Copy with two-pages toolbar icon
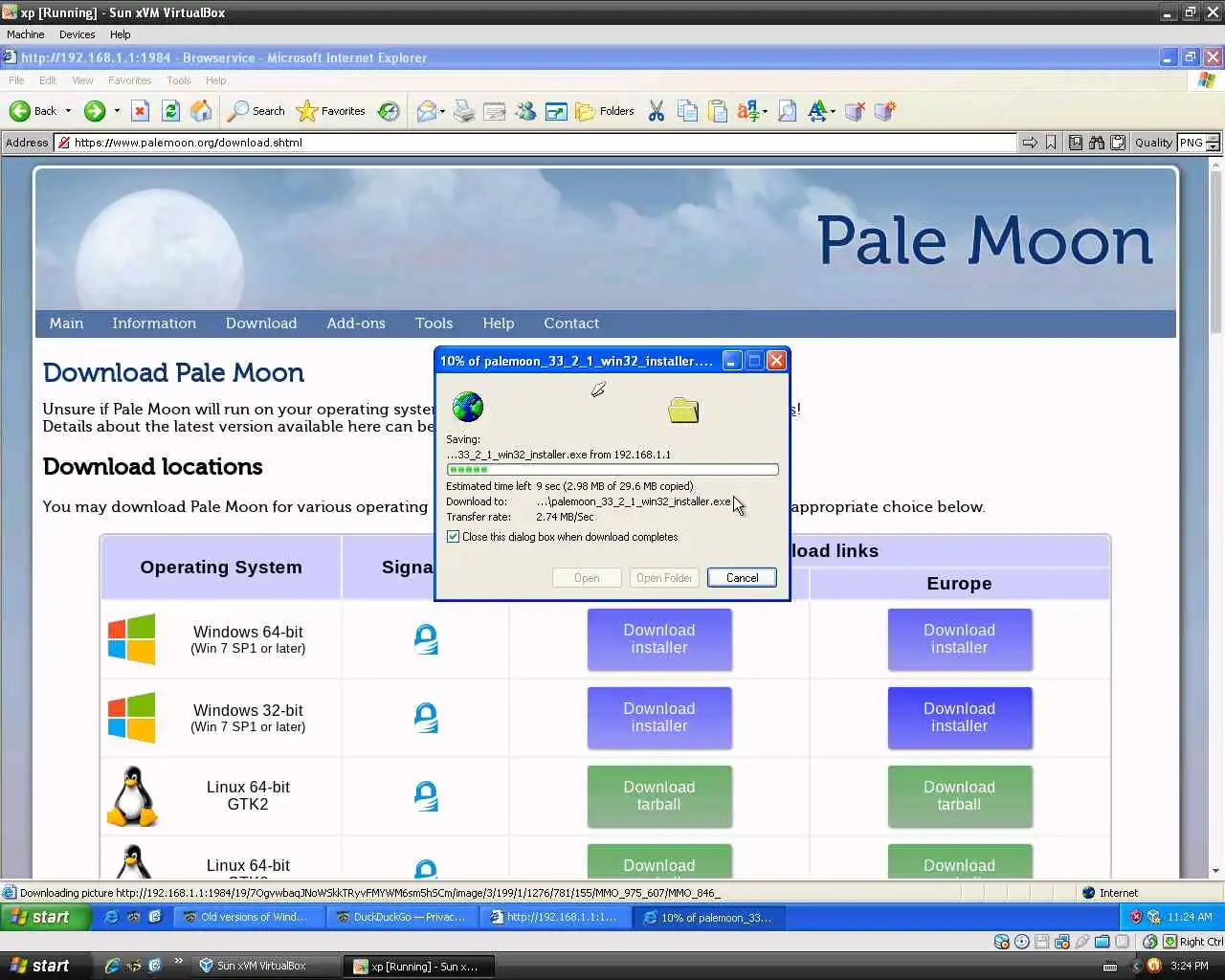The height and width of the screenshot is (980, 1225). click(x=687, y=111)
